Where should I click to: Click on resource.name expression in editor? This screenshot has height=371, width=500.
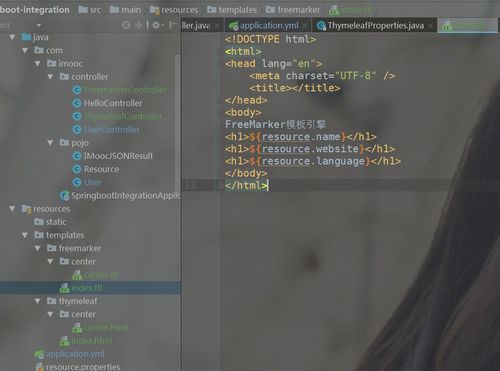301,137
